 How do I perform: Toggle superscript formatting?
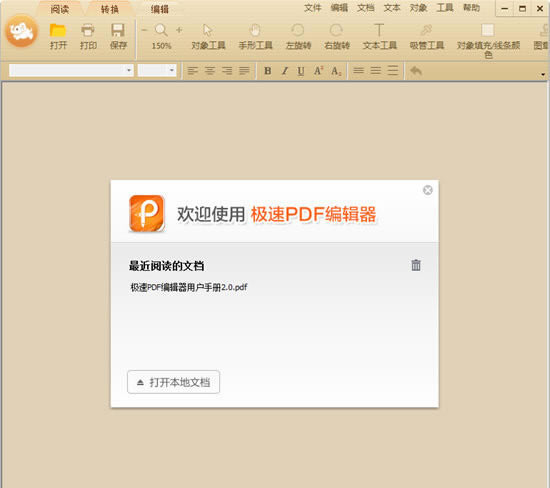tap(318, 71)
